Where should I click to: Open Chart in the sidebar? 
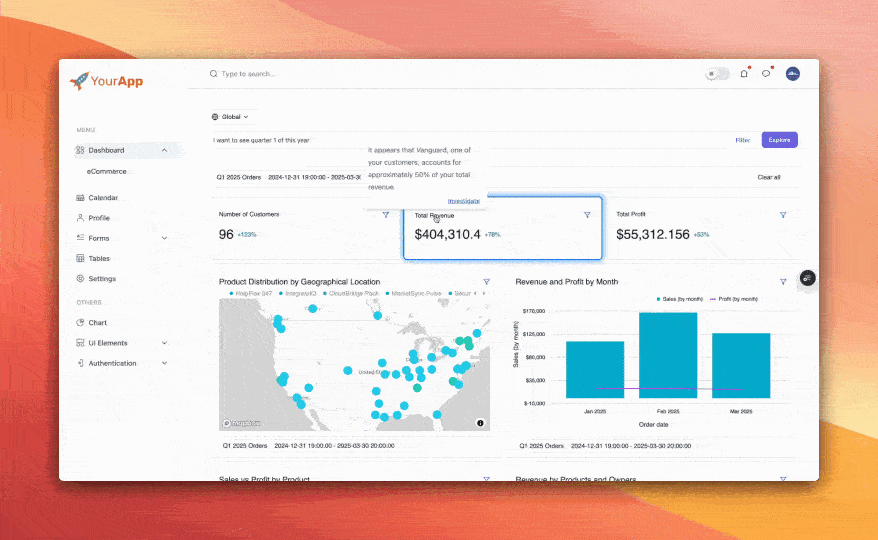coord(97,323)
